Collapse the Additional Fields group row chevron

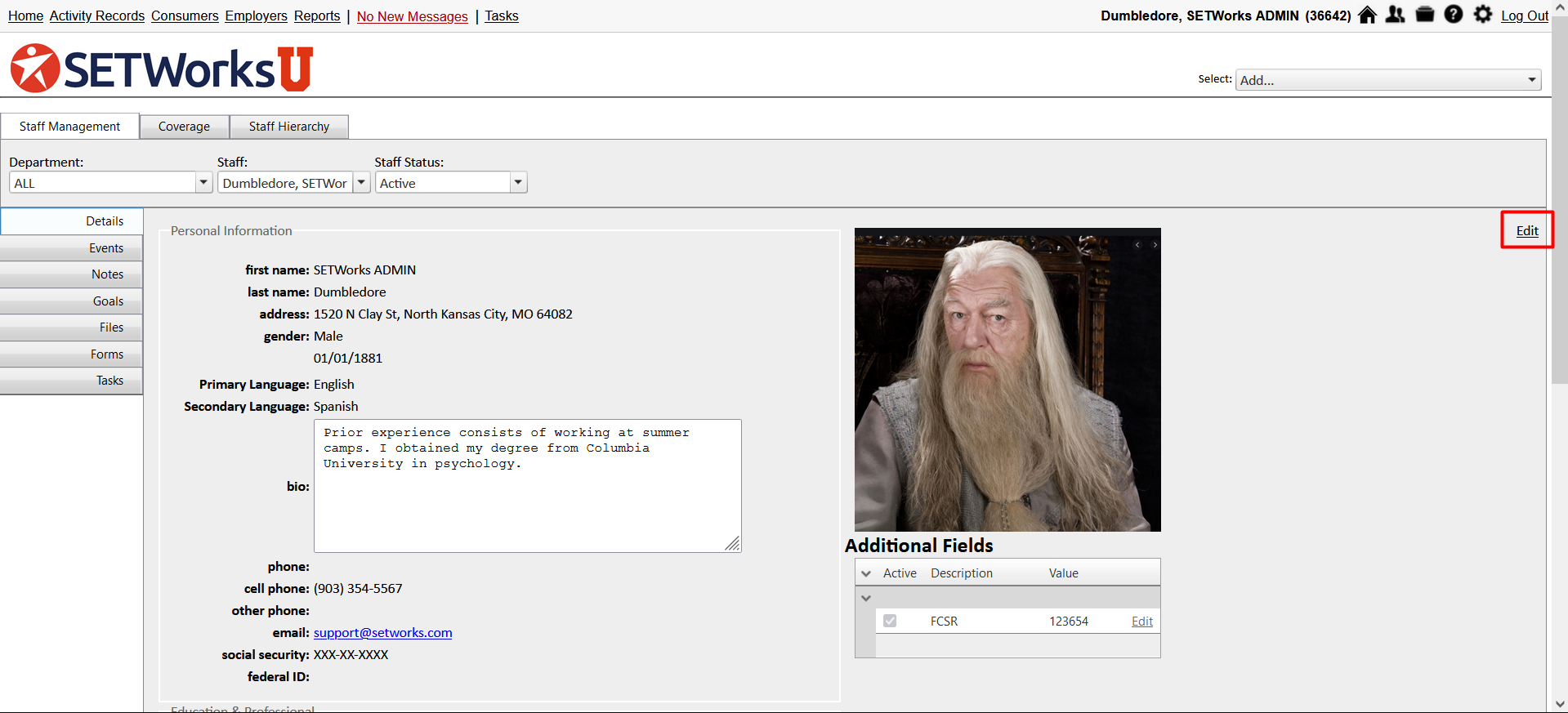[x=866, y=598]
